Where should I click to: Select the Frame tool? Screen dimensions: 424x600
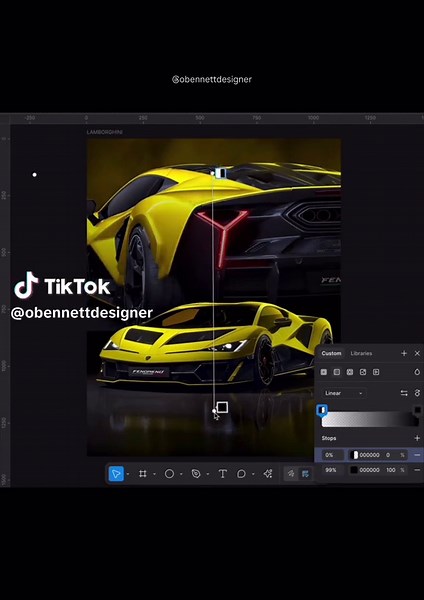coord(143,474)
